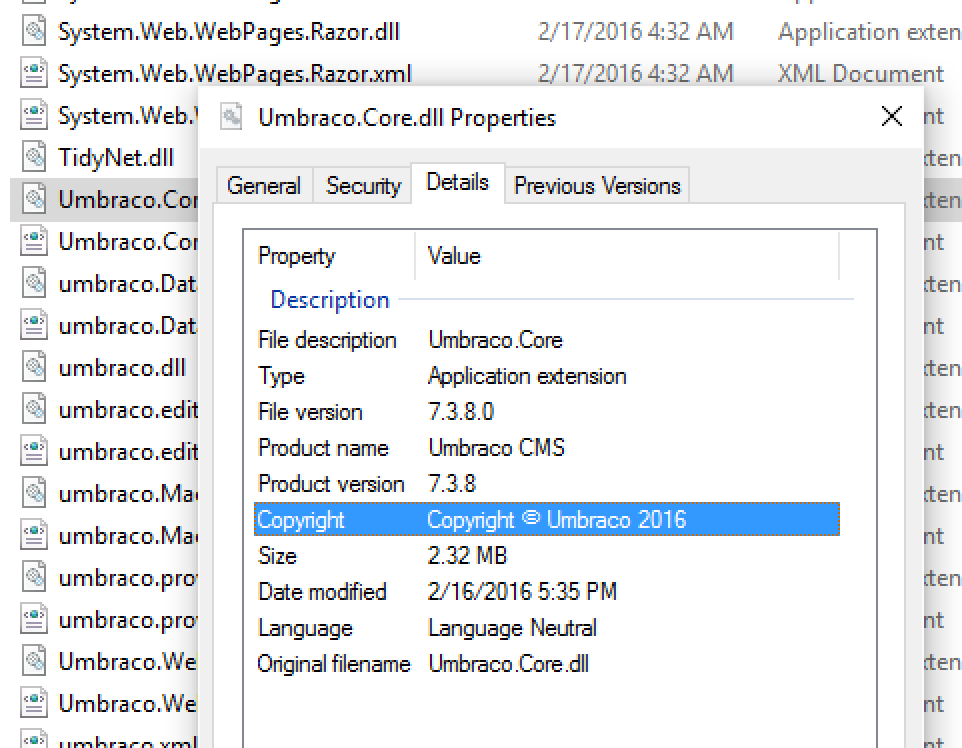Select the Size property row
This screenshot has width=962, height=748.
(x=547, y=555)
